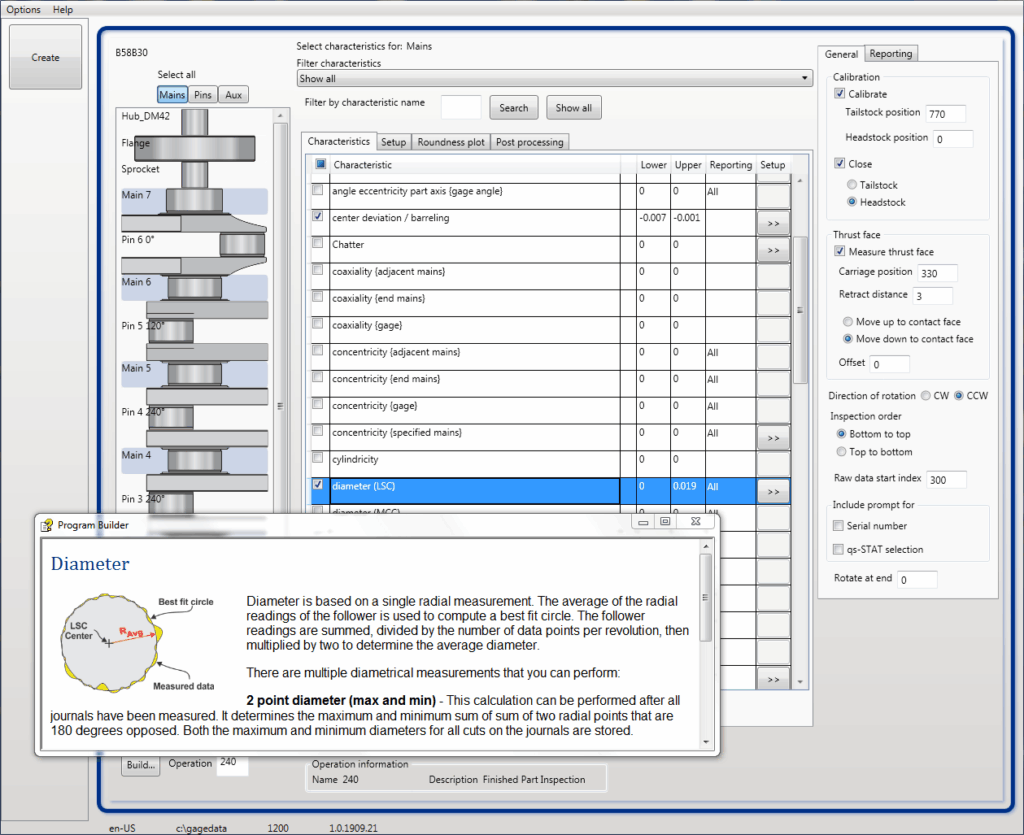Click the Program Builder window icon

point(46,525)
